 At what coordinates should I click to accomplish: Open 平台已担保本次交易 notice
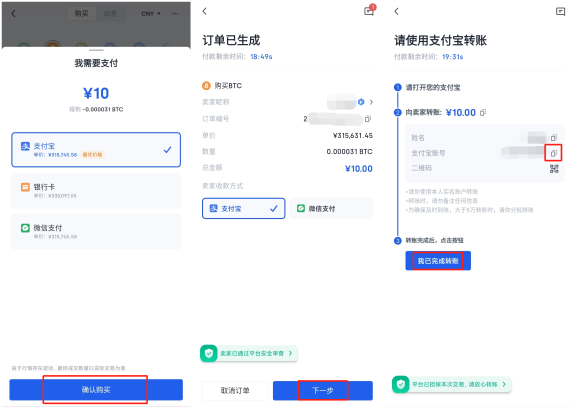(452, 384)
